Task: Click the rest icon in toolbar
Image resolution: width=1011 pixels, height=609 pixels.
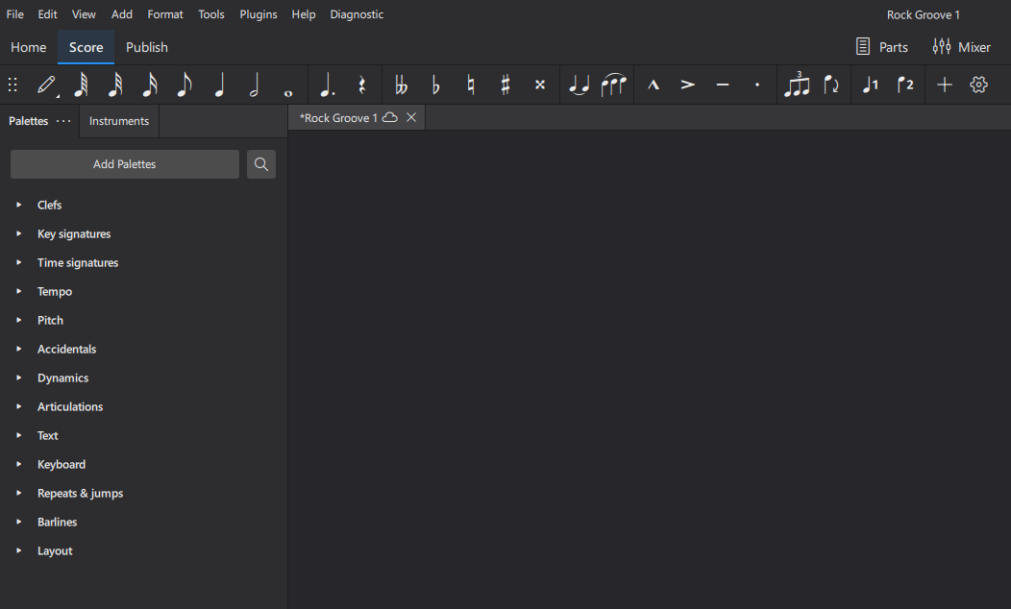Action: click(362, 86)
